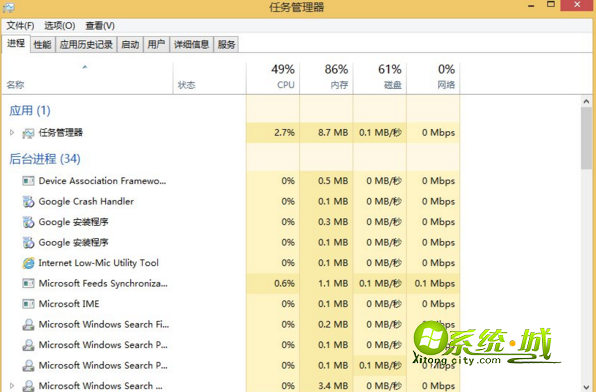Switch to the 性能 tab
This screenshot has height=392, width=596.
(x=43, y=44)
